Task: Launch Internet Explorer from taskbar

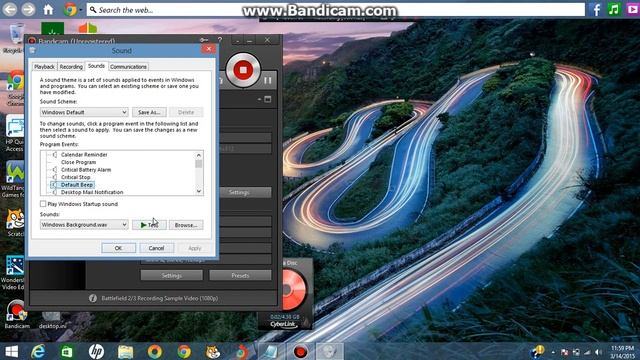Action: coord(38,351)
